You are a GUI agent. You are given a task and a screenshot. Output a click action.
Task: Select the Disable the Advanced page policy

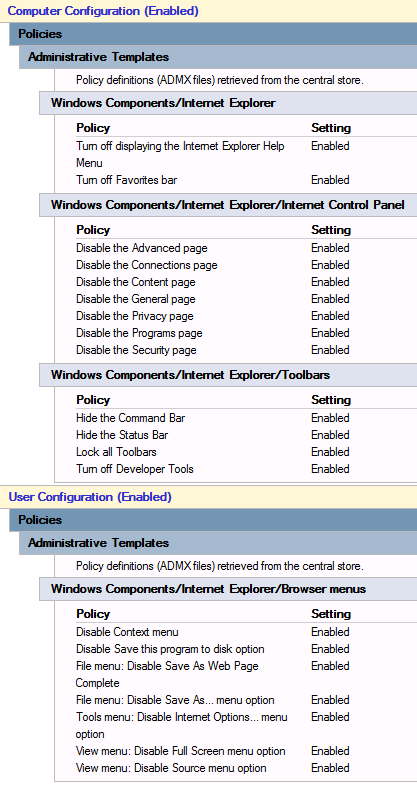pos(142,248)
